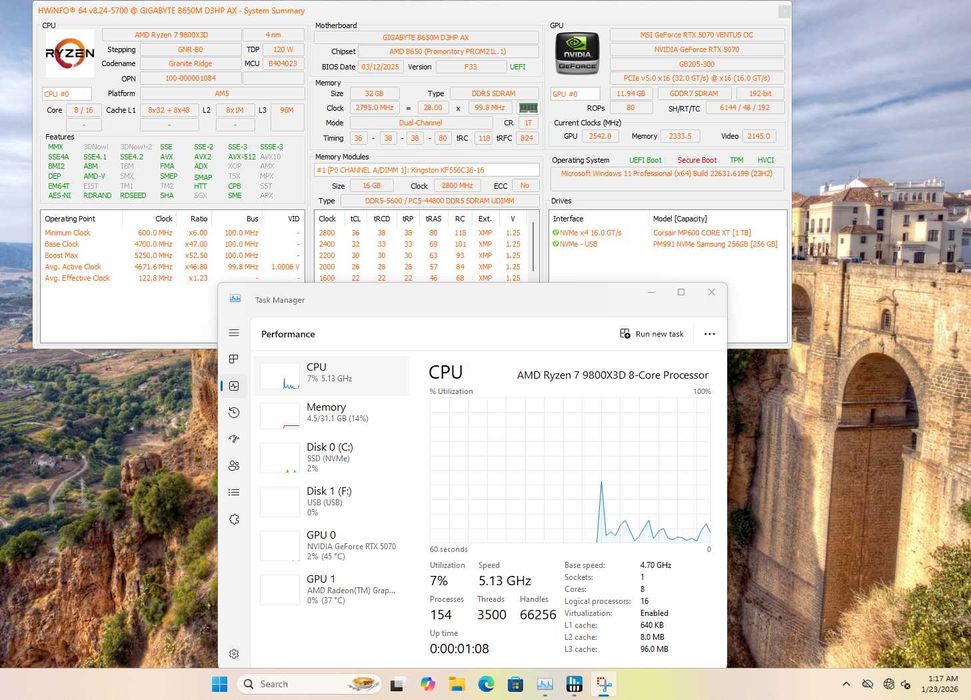The width and height of the screenshot is (971, 700).
Task: Click the 'Minimum Clock' operating point row
Action: click(x=172, y=233)
